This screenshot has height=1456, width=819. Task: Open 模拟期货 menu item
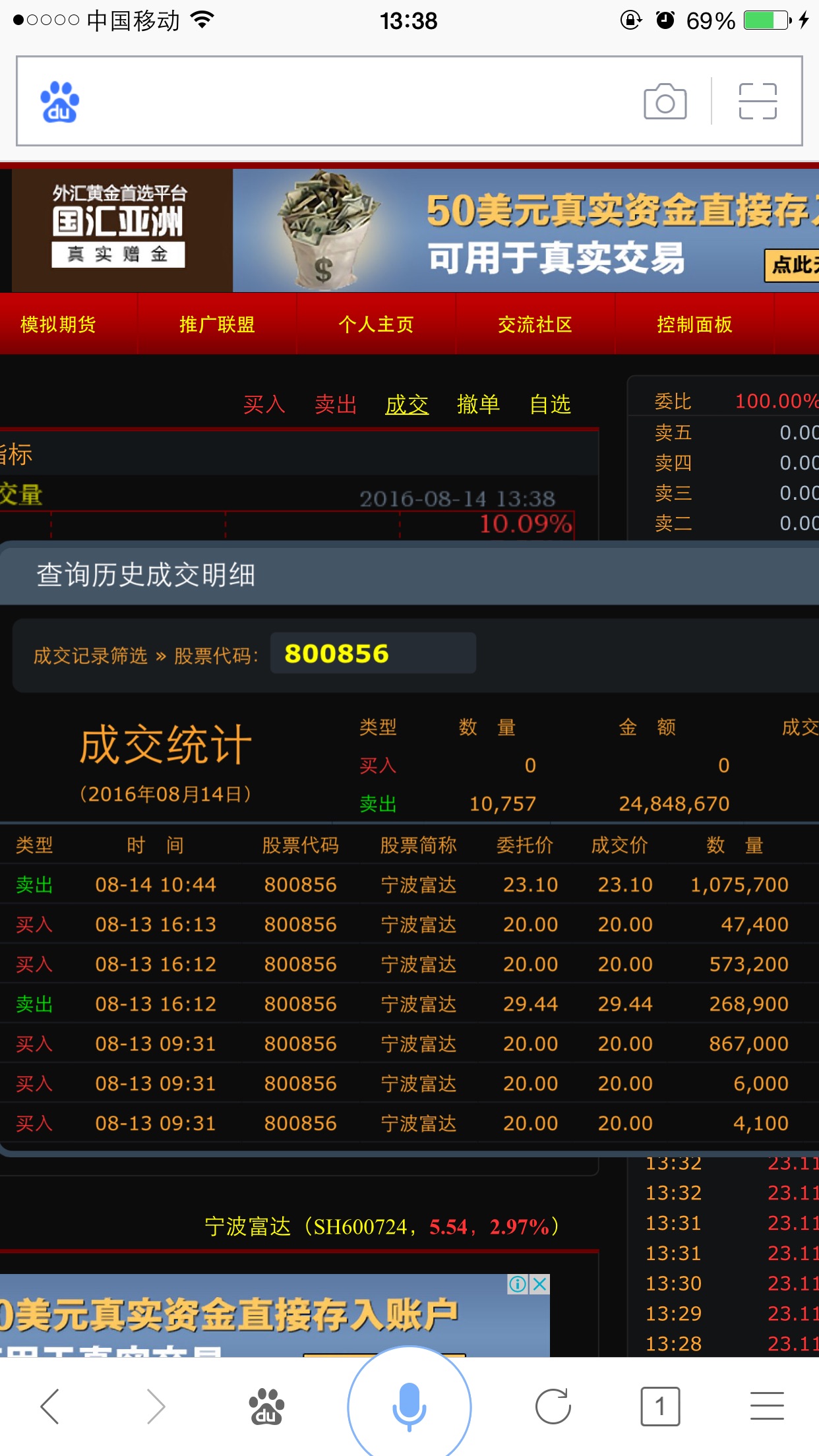coord(58,324)
